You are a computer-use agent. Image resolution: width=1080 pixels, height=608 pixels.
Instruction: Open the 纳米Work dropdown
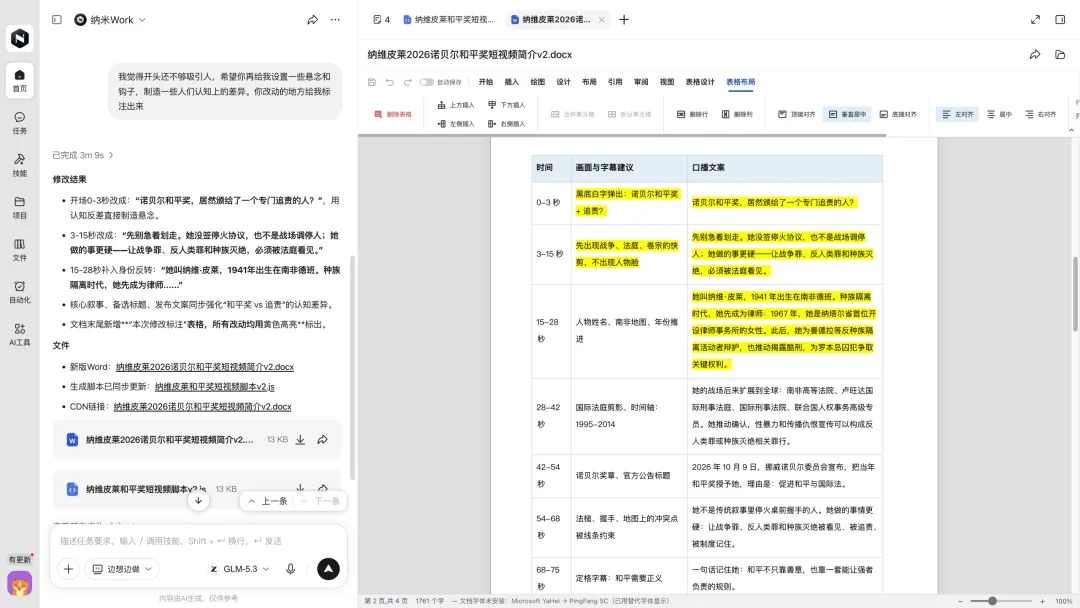click(110, 20)
